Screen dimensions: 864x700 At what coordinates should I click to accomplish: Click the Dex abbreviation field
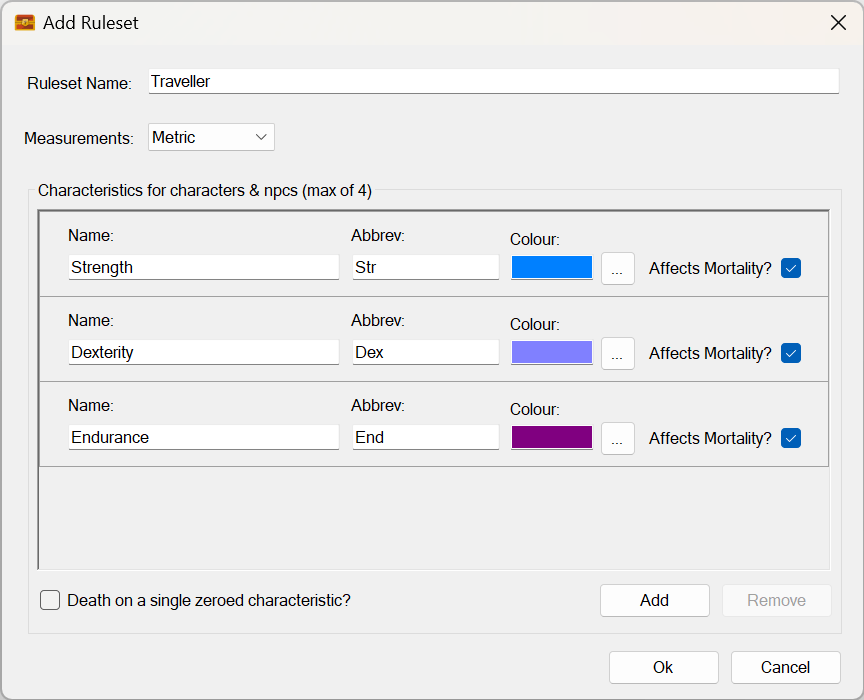coord(425,353)
